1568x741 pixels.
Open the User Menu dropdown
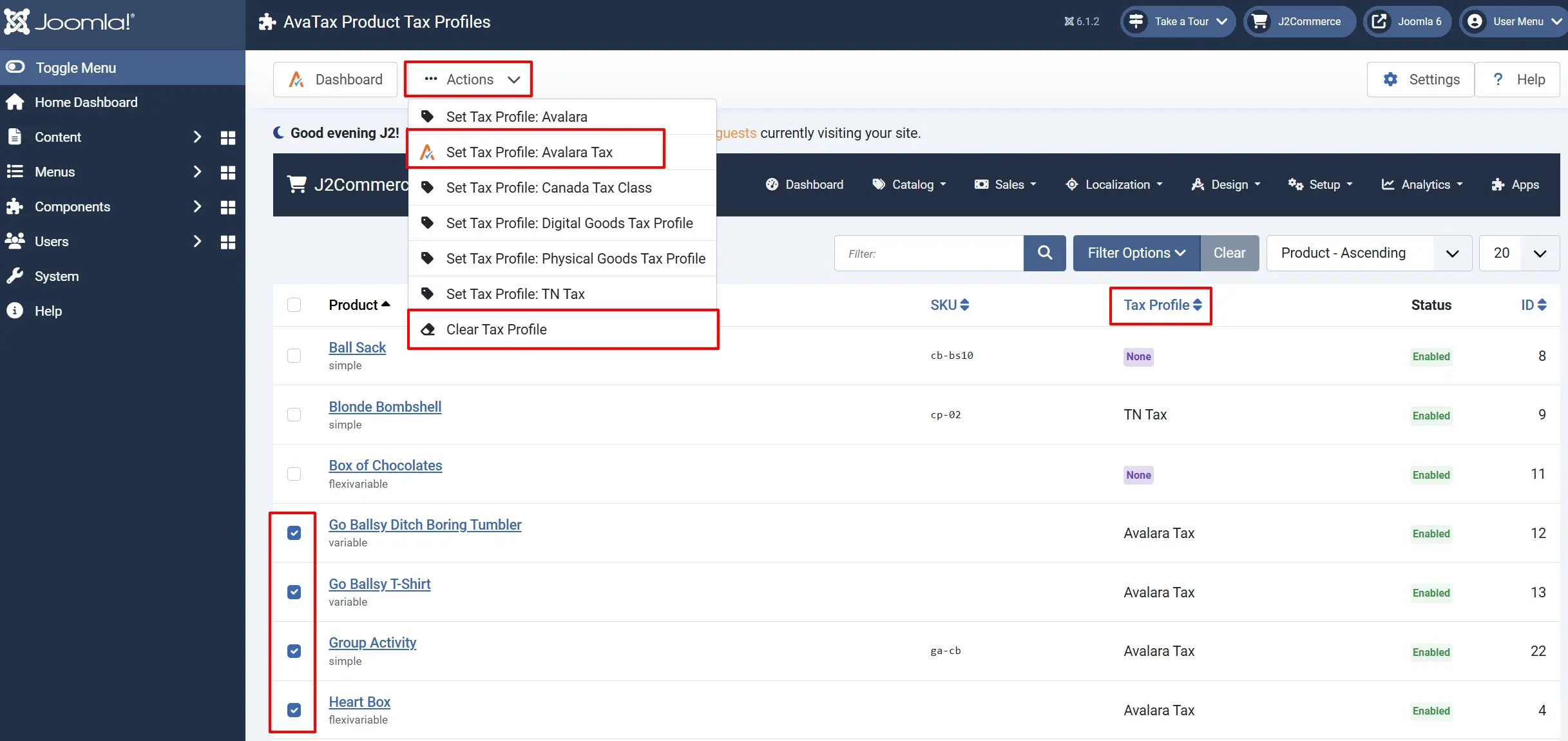coord(1514,21)
